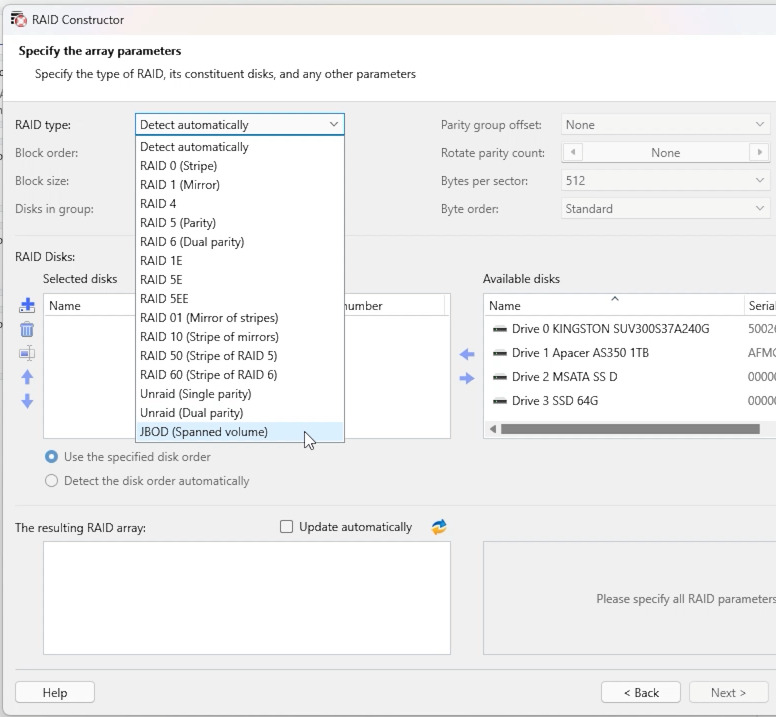Click the refresh resulting RAID array icon
Image resolution: width=776 pixels, height=717 pixels.
click(439, 527)
